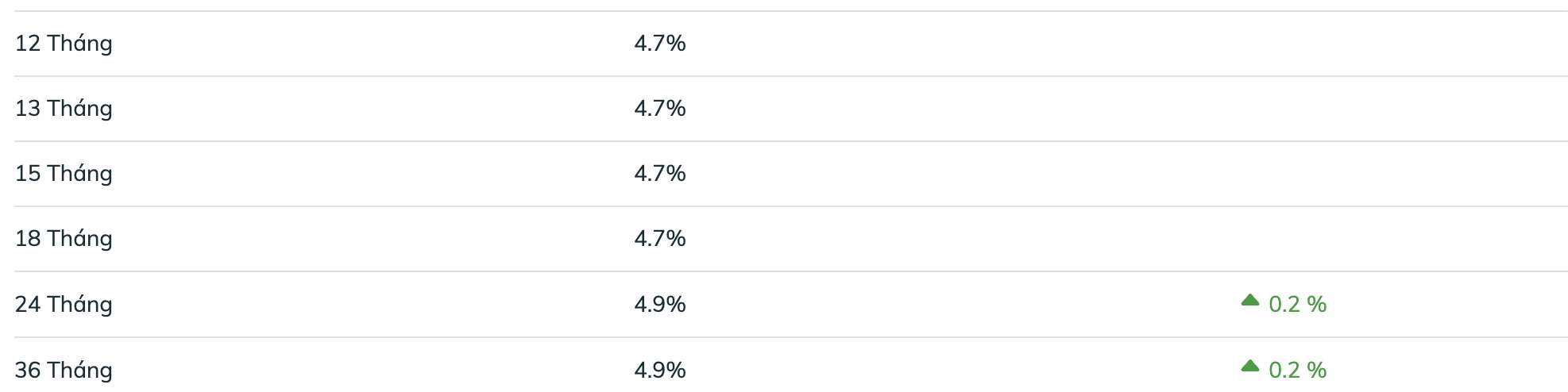Screen dimensions: 1568x392
Task: Click the 4.9% rate for 24 Tháng
Action: coord(660,304)
